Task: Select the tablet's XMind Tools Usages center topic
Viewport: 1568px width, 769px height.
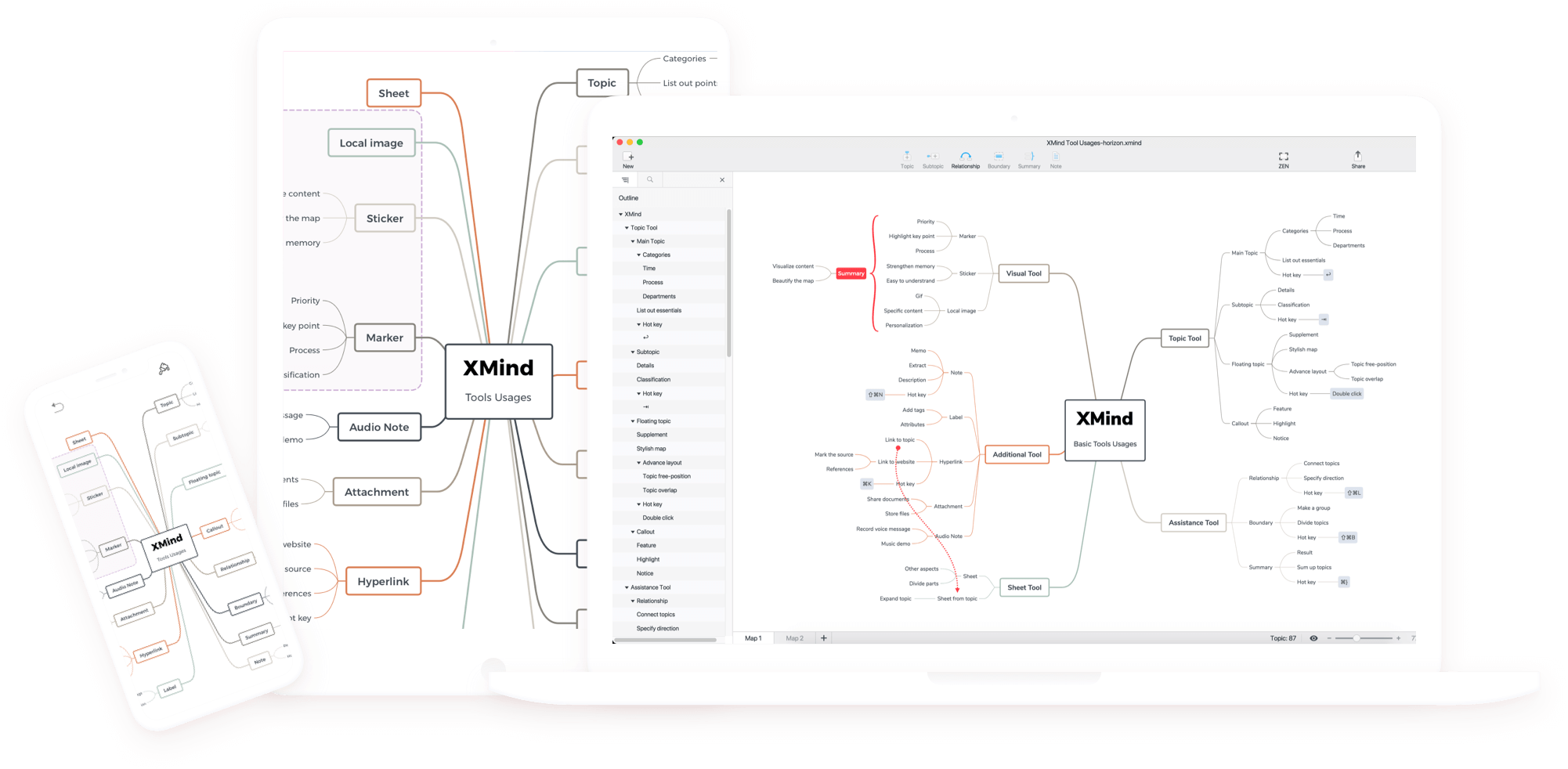Action: click(499, 381)
